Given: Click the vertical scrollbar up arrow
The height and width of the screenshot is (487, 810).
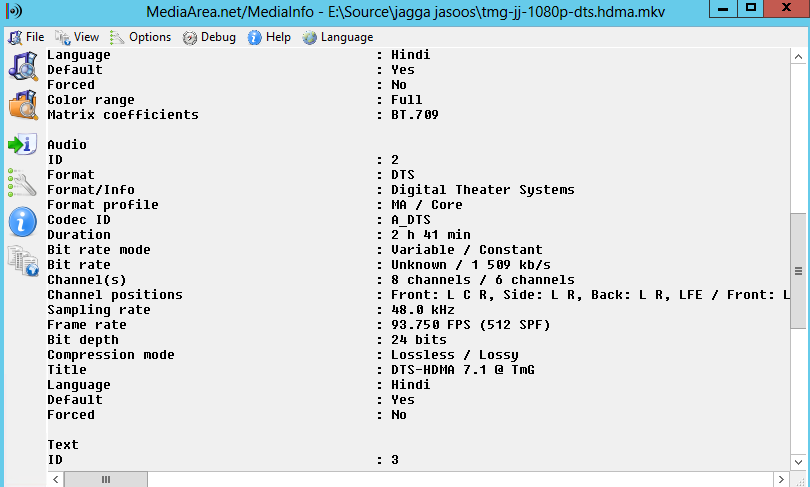Looking at the screenshot, I should pos(798,54).
